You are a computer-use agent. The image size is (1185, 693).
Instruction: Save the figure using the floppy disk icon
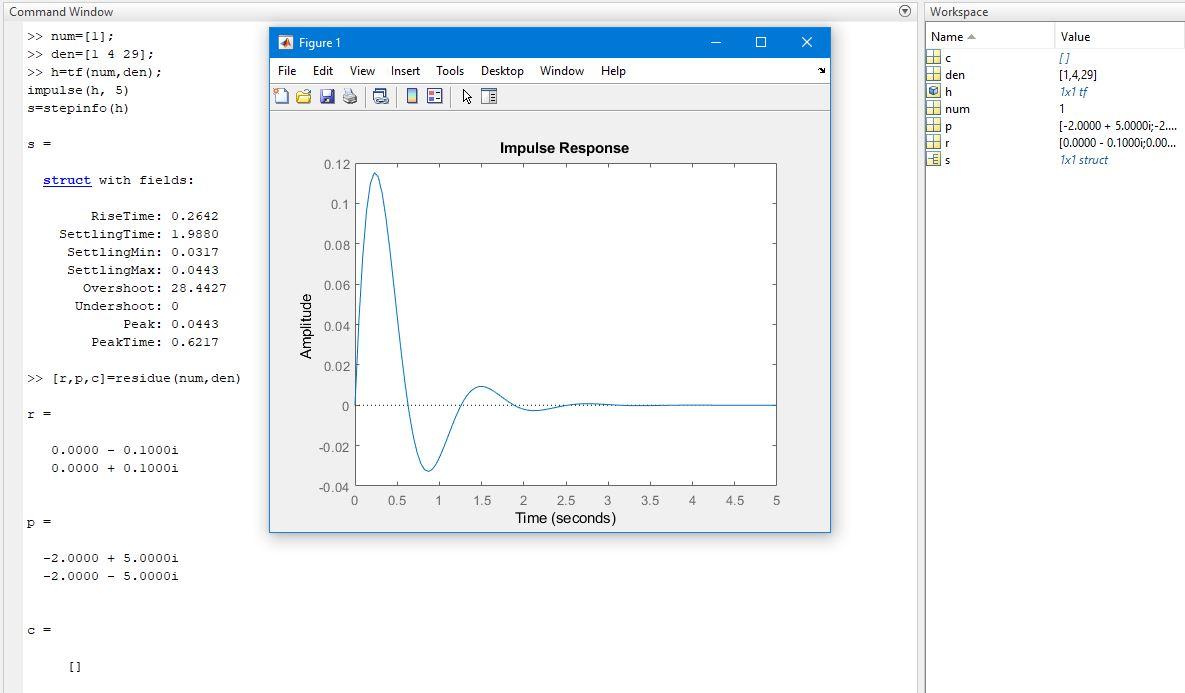327,96
